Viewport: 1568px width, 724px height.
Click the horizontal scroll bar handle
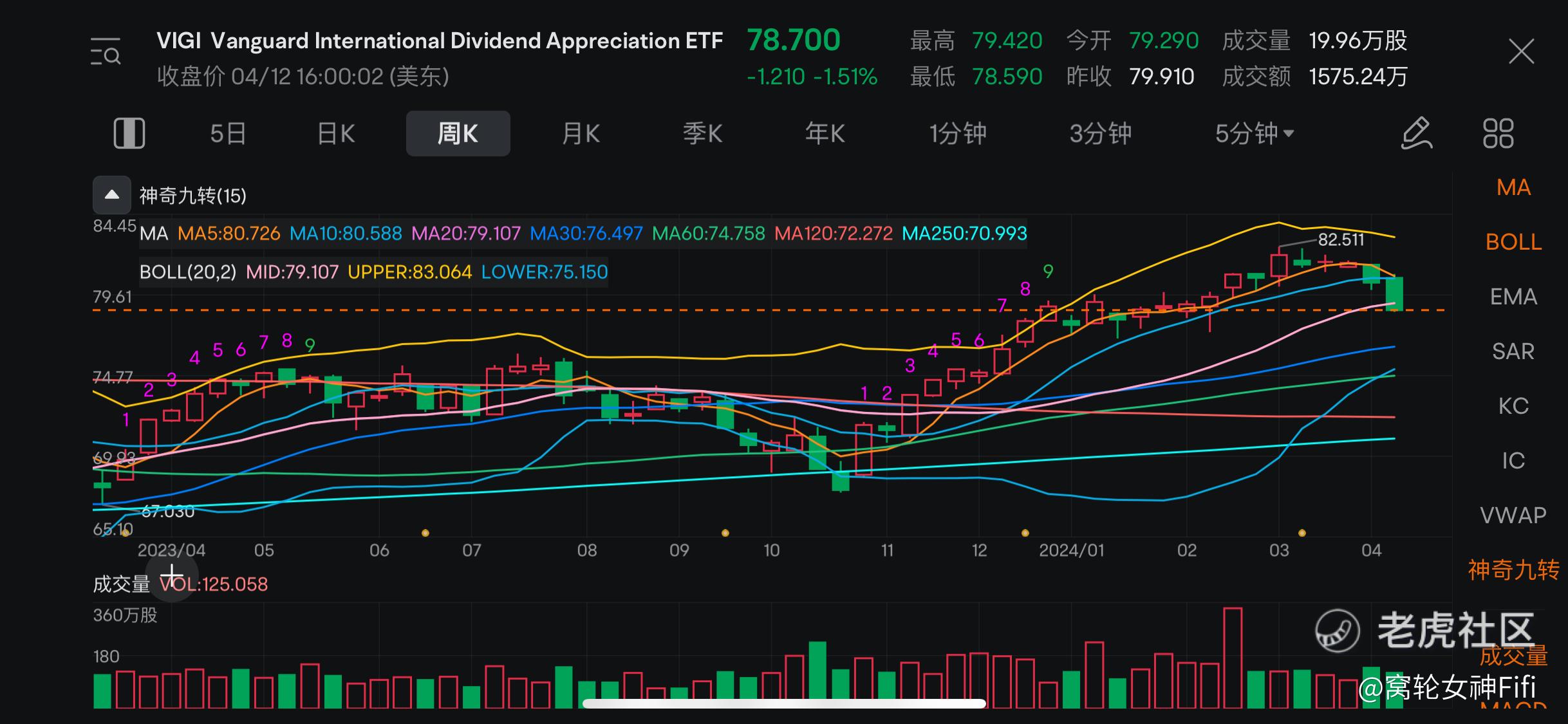[x=784, y=703]
